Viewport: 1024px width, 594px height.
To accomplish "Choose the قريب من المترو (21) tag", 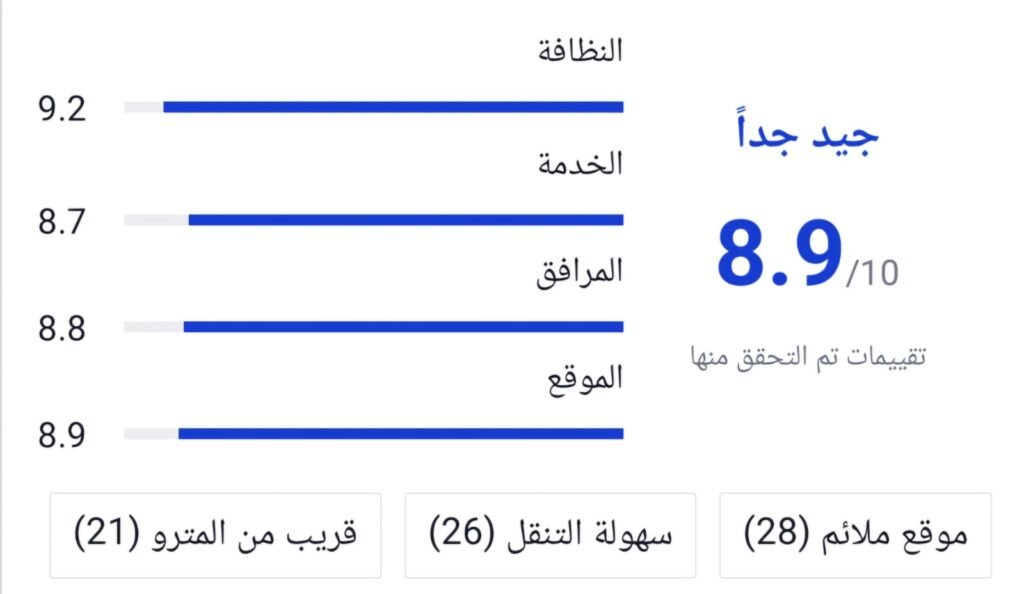I will [215, 535].
